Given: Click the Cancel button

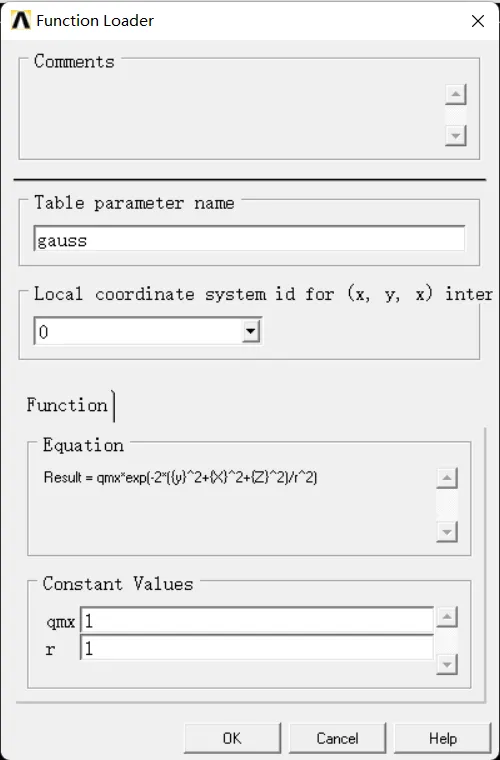Looking at the screenshot, I should click(x=337, y=738).
